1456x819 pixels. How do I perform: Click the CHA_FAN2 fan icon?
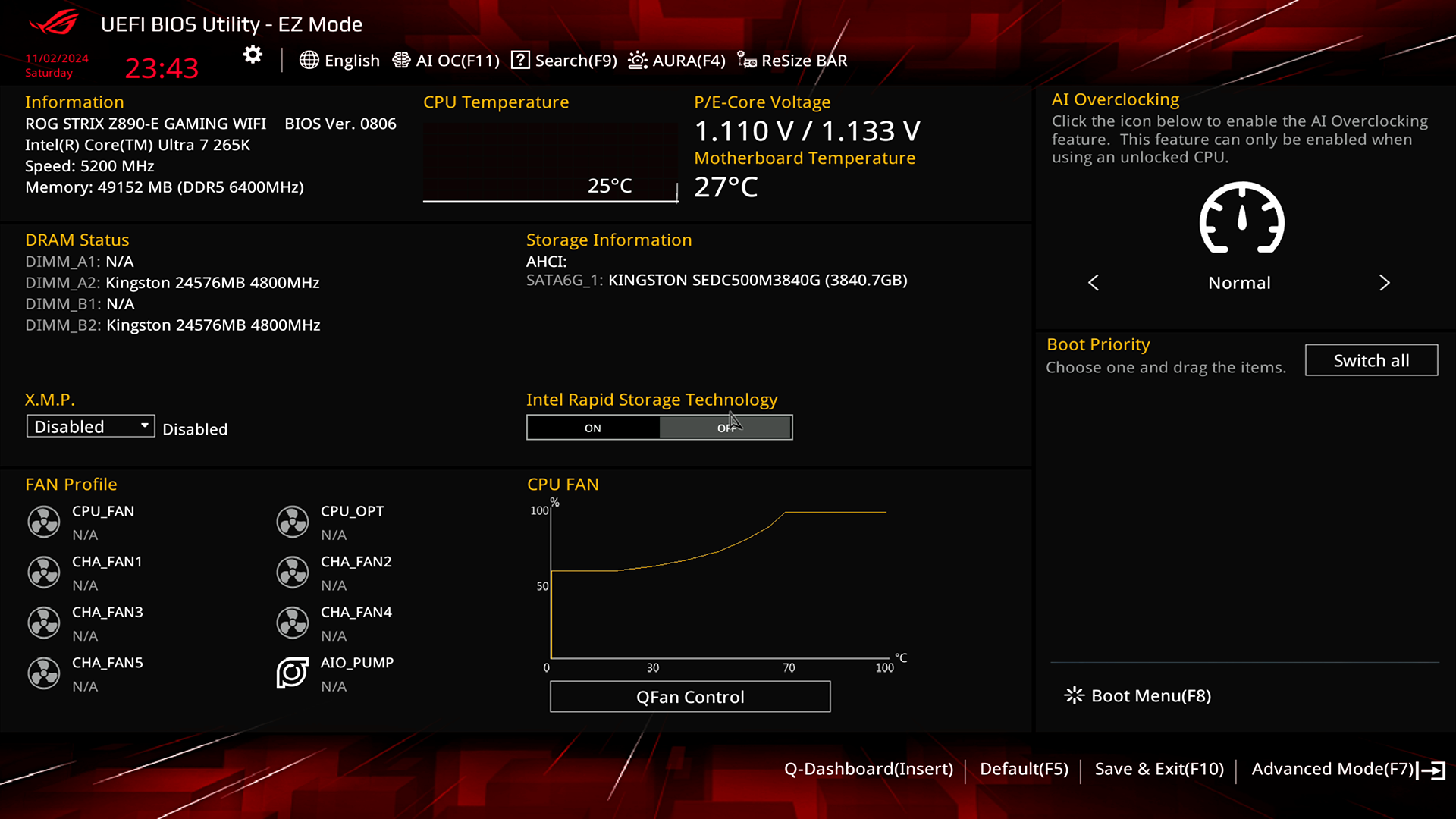point(292,573)
